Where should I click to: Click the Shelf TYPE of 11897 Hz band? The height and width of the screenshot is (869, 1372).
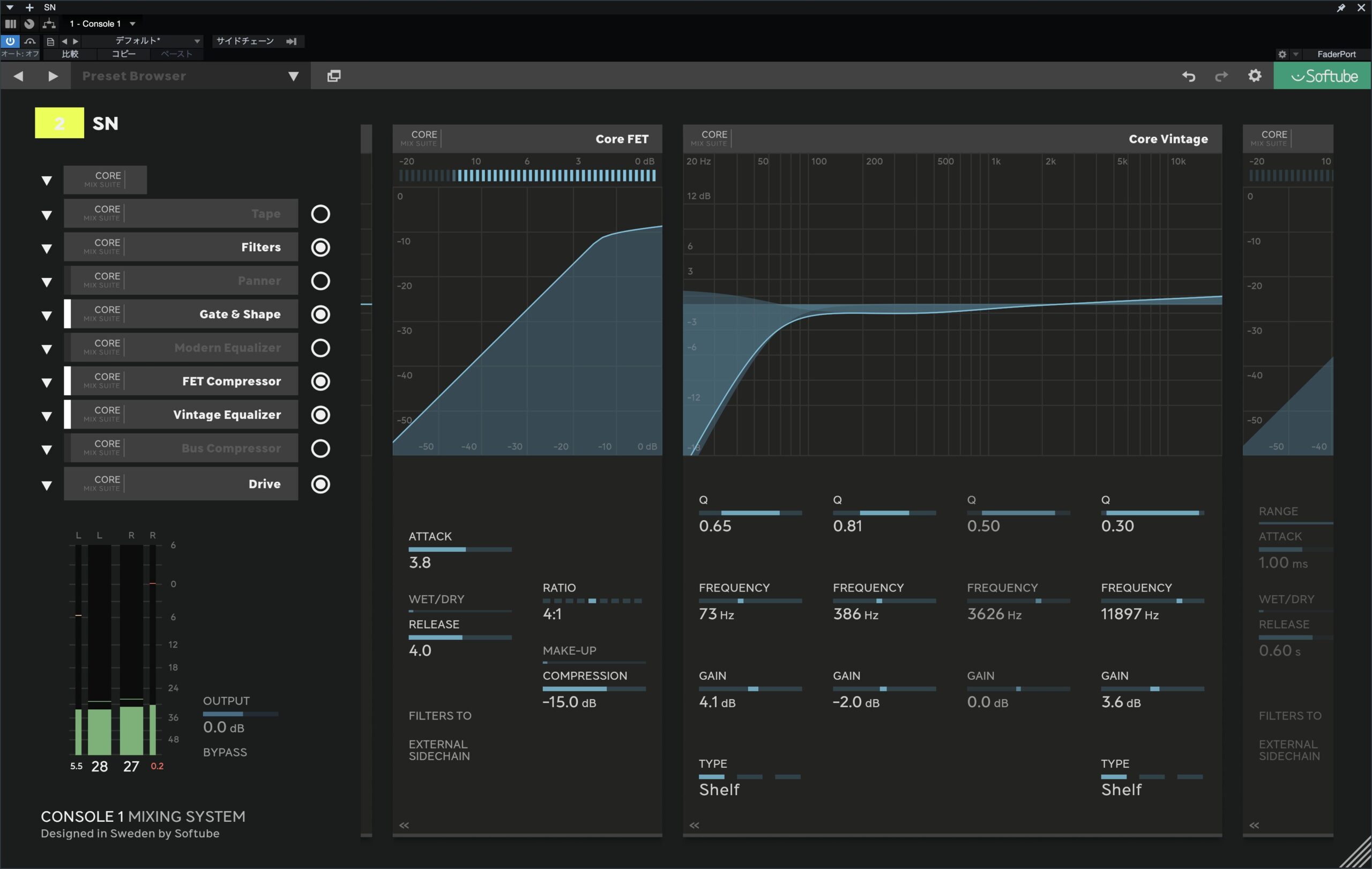point(1121,790)
